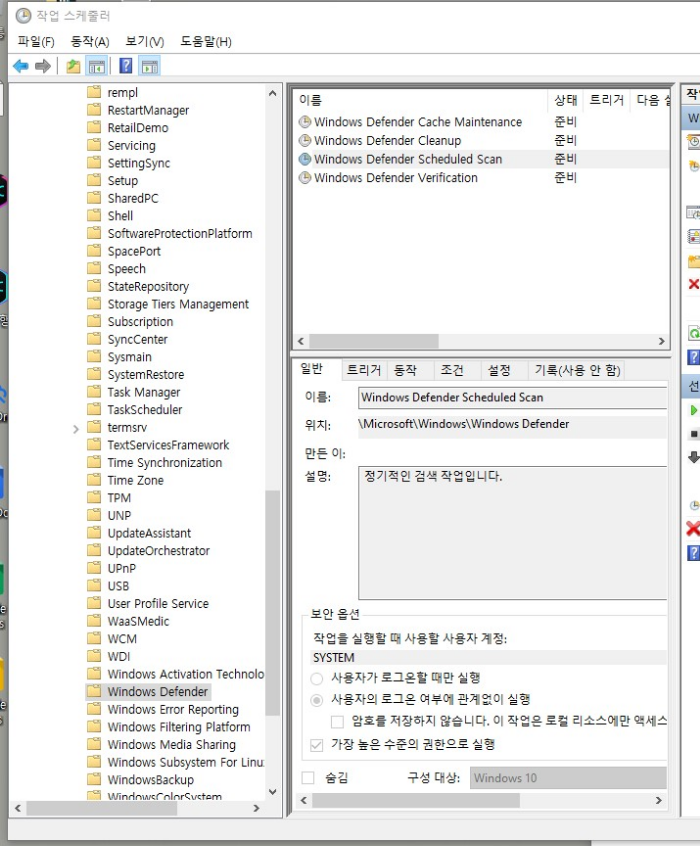Image resolution: width=700 pixels, height=846 pixels.
Task: Toggle the Show/Hide Console Tree icon
Action: 97,66
